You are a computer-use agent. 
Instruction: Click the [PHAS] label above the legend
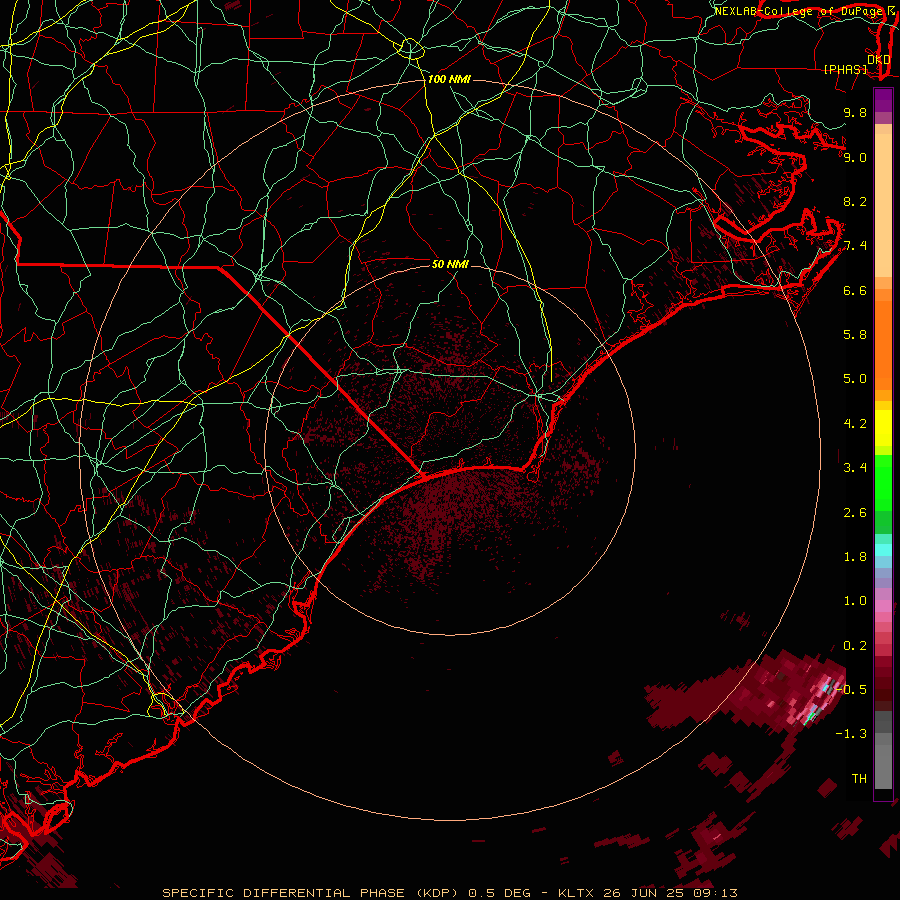point(846,69)
